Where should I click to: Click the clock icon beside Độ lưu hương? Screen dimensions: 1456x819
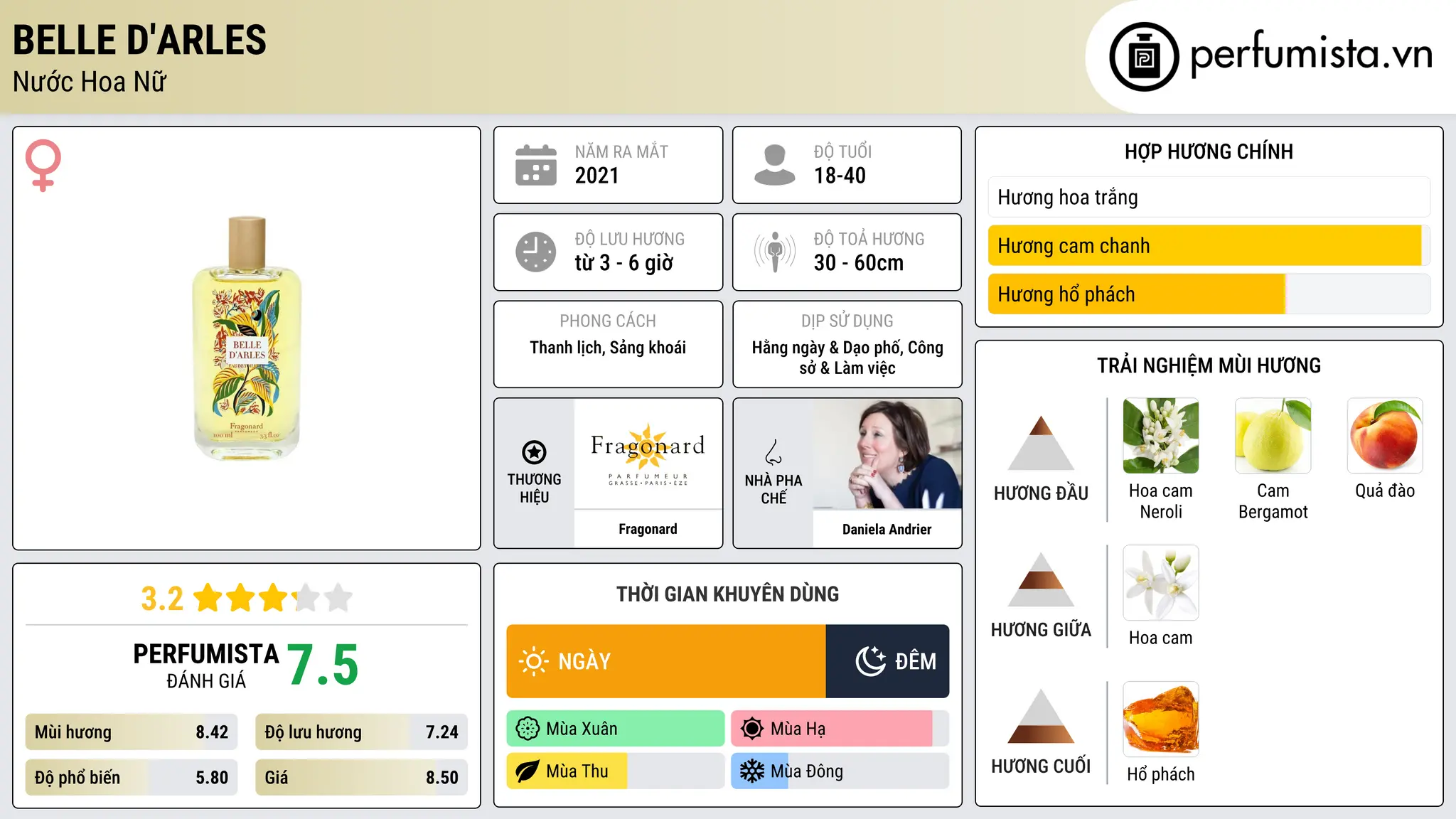coord(536,252)
